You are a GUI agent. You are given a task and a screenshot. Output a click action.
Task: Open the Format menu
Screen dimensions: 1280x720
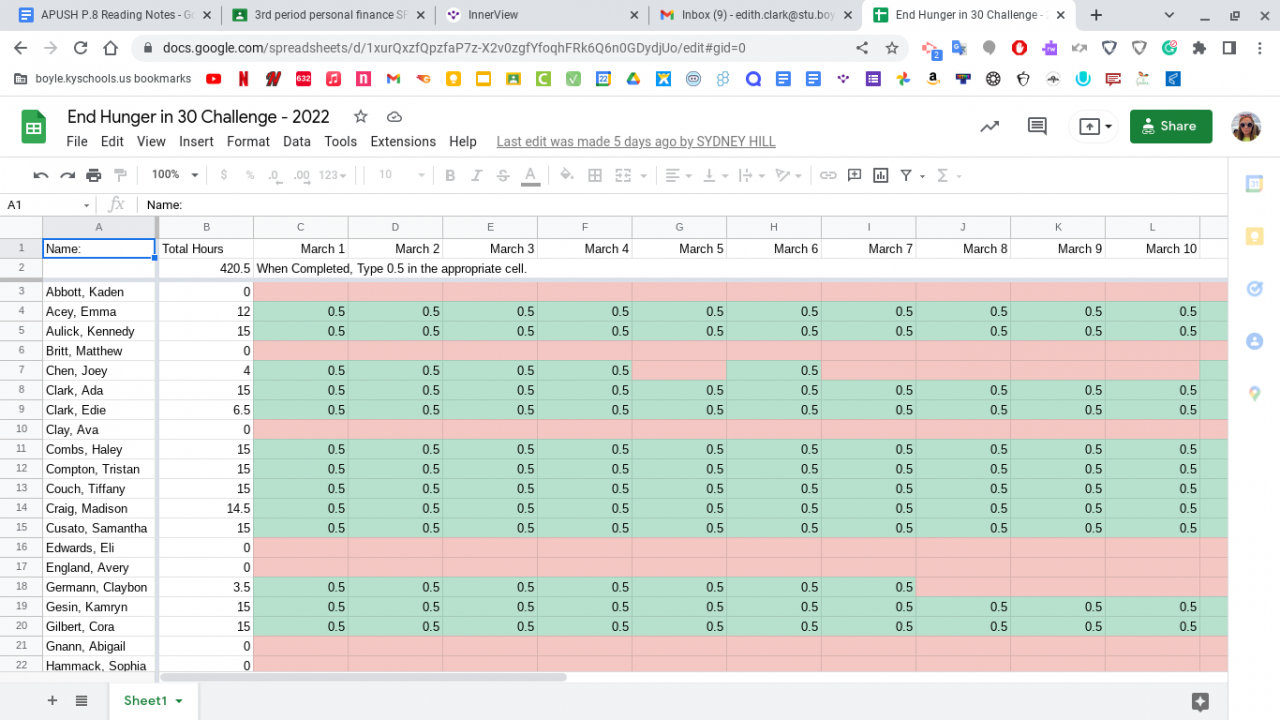coord(248,142)
